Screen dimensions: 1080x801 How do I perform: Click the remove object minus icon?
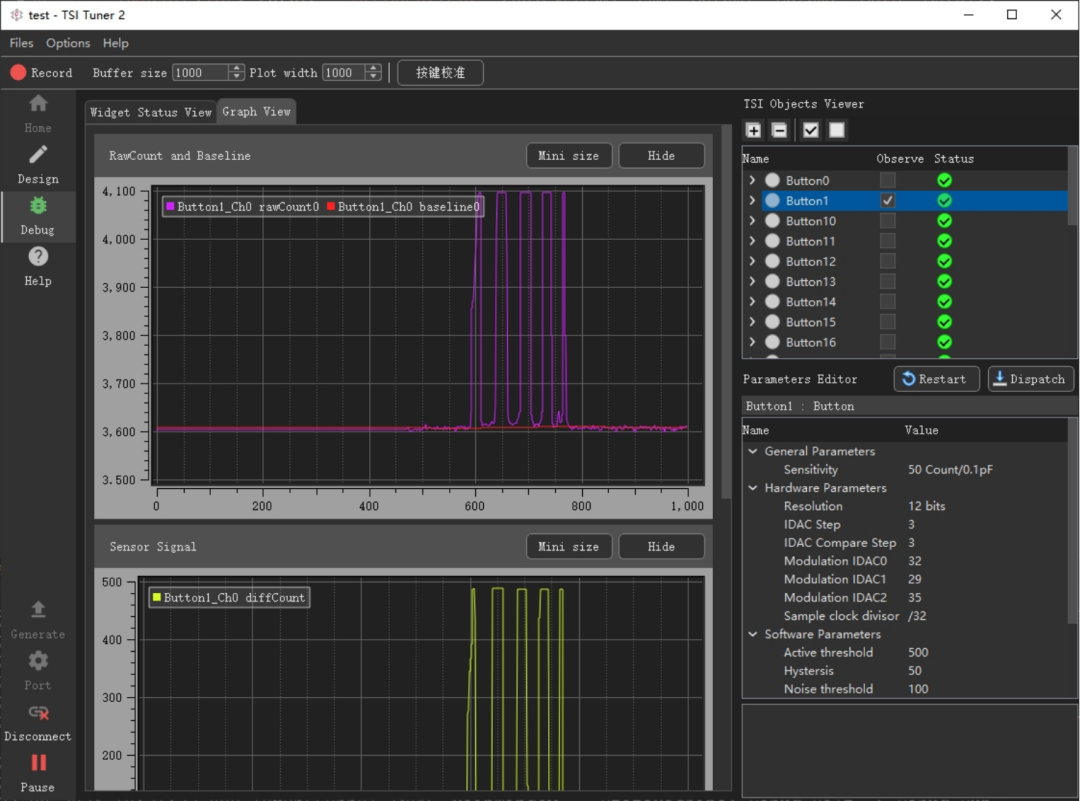pyautogui.click(x=779, y=130)
